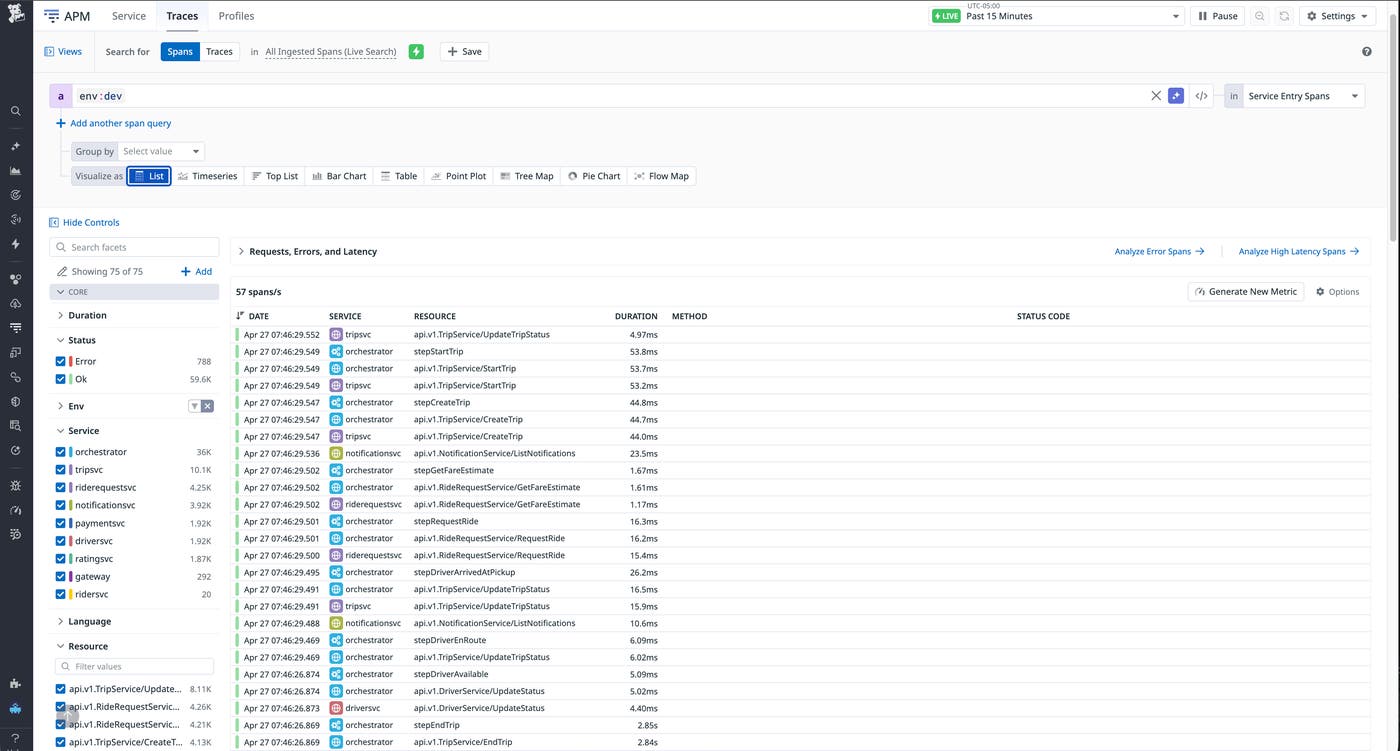Toggle the gateway service checkbox

click(61, 576)
